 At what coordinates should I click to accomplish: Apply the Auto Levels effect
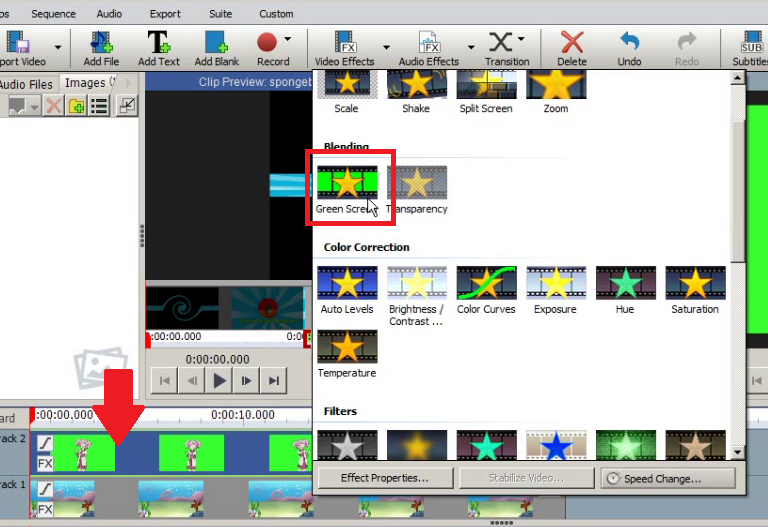tap(347, 290)
